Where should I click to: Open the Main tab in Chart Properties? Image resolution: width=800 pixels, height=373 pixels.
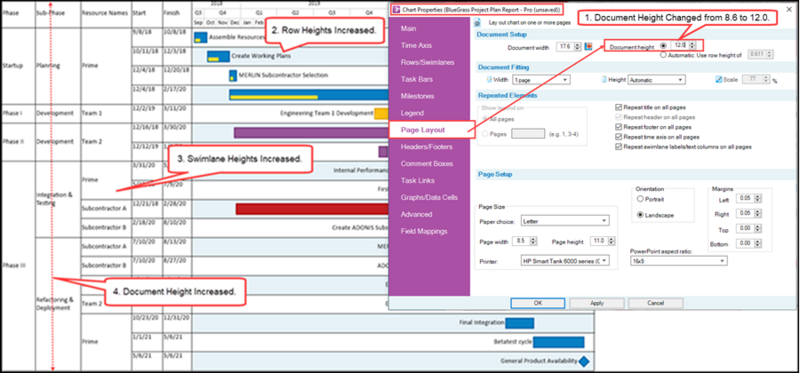[x=408, y=29]
